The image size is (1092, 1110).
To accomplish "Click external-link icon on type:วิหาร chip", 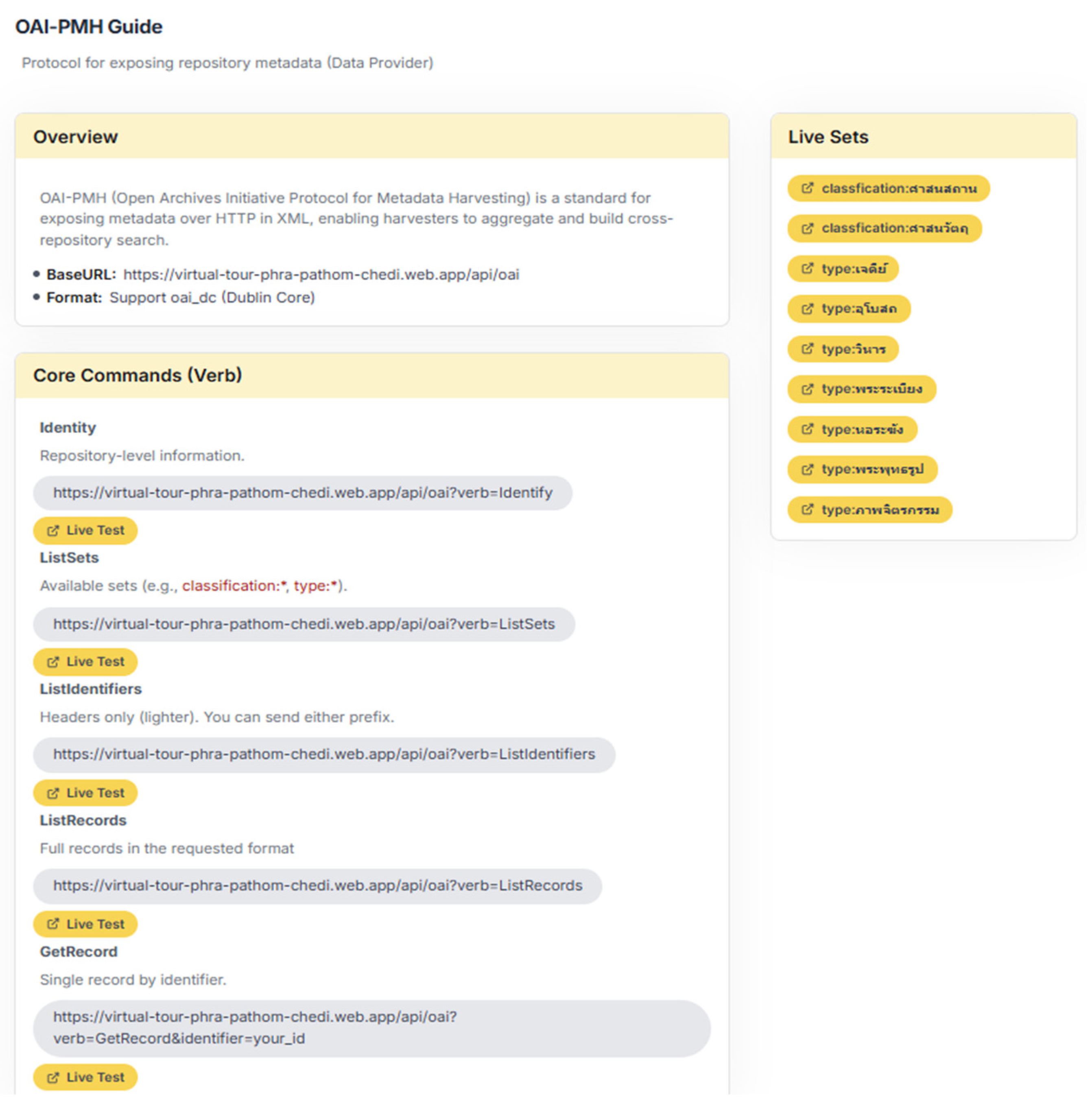I will point(807,349).
